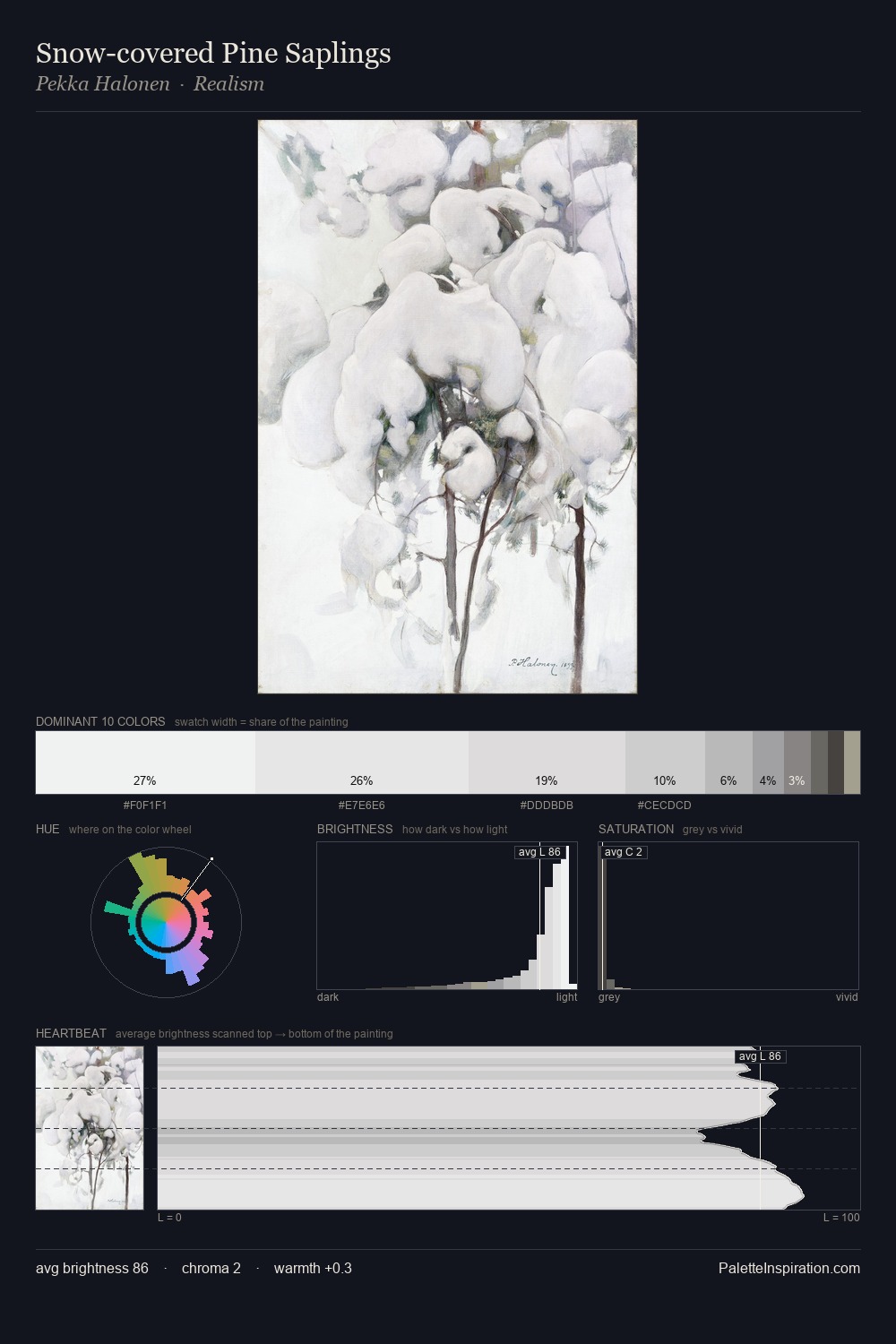Click the 'L = 0' axis label

(x=169, y=1218)
